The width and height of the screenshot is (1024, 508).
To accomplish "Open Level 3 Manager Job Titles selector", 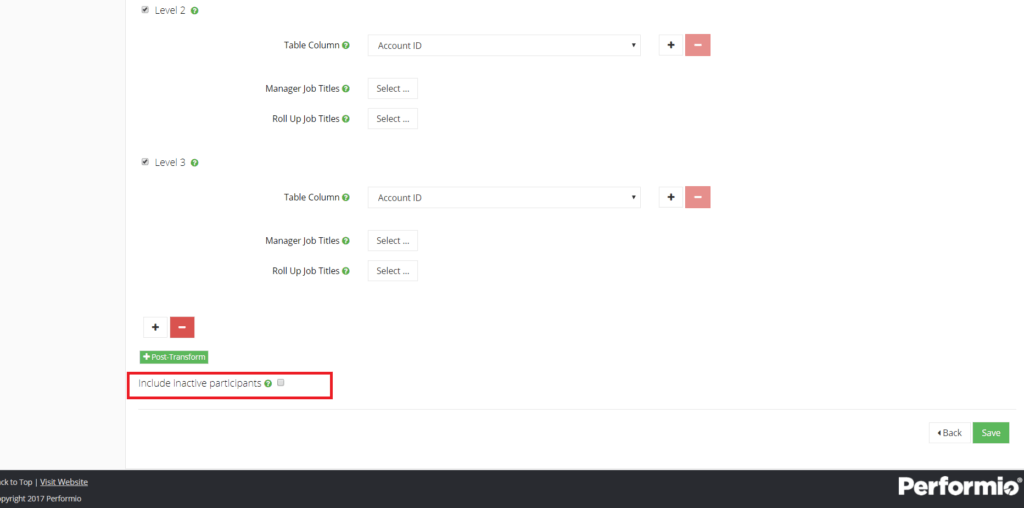I will tap(392, 240).
